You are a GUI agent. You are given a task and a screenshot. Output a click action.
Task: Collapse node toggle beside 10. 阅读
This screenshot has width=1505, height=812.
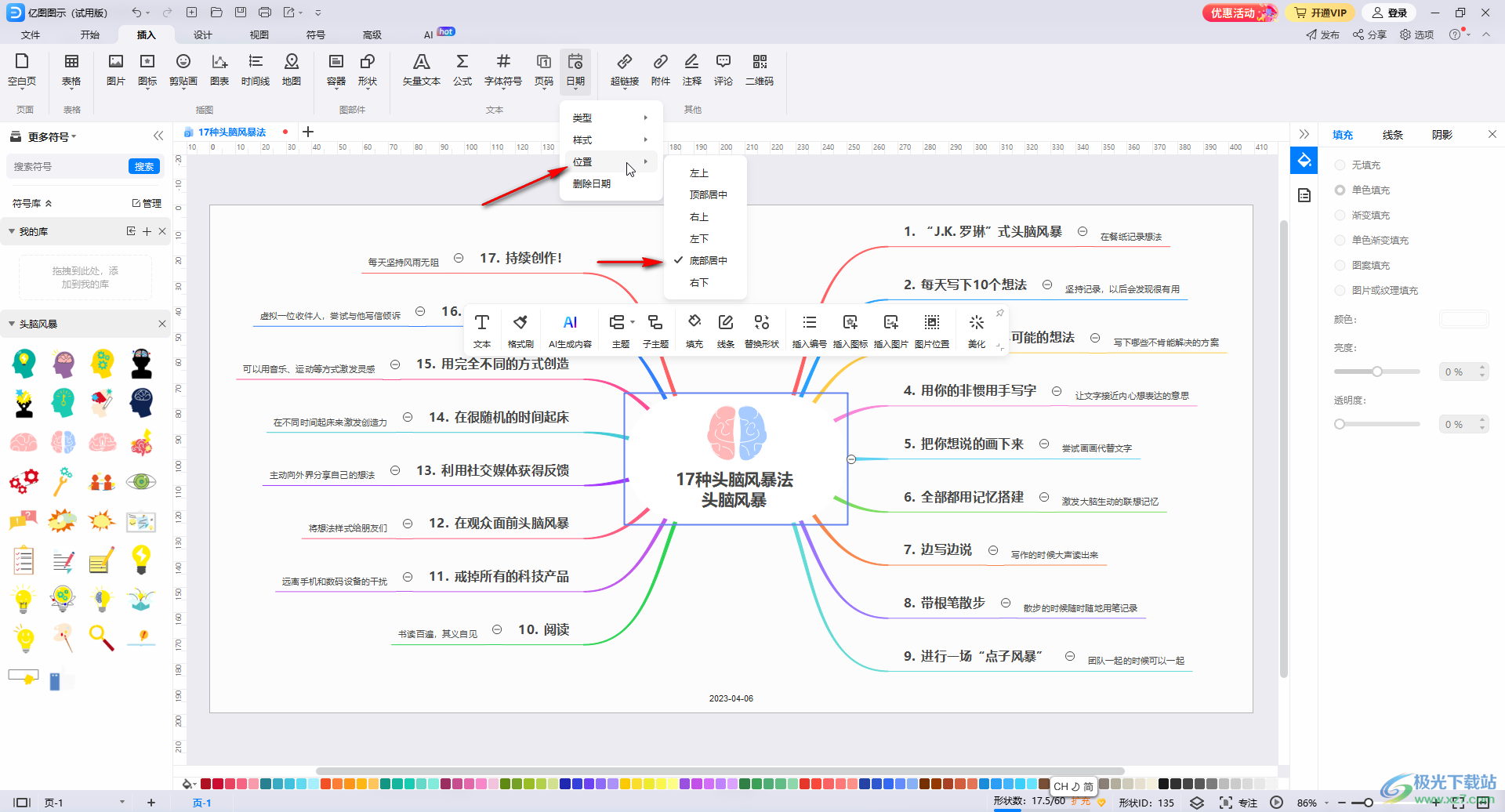[497, 629]
